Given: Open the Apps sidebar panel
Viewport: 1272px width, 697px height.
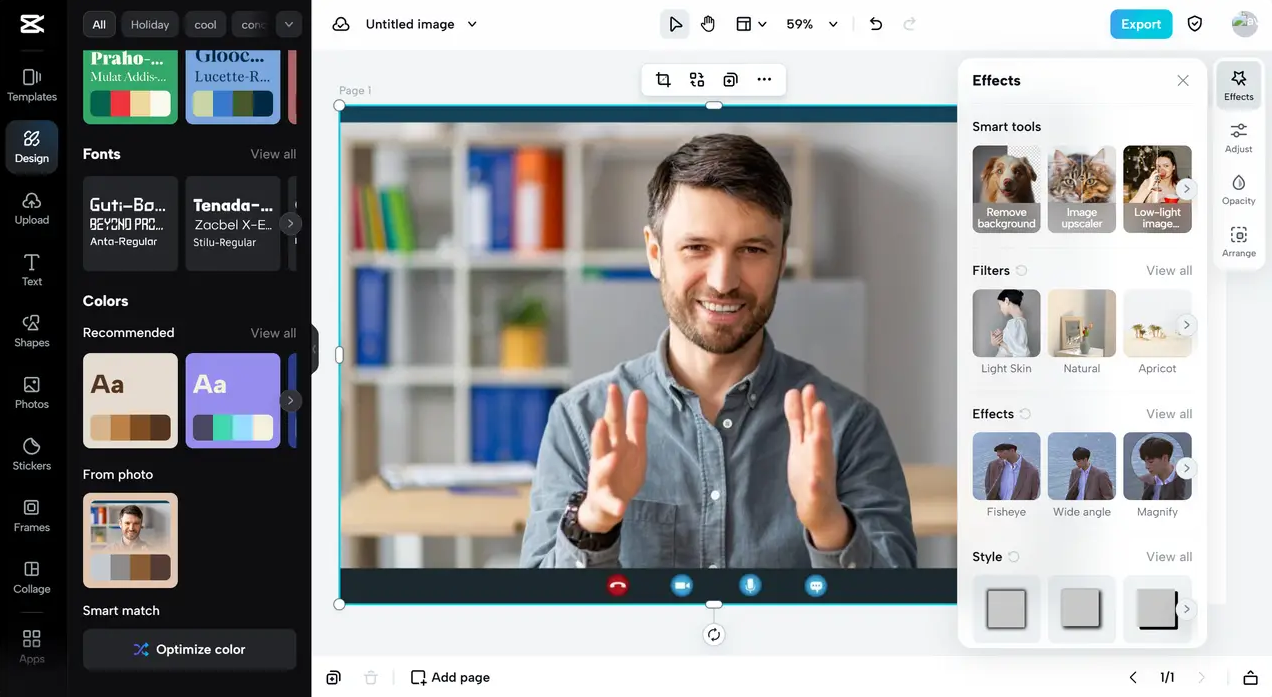Looking at the screenshot, I should pos(32,646).
